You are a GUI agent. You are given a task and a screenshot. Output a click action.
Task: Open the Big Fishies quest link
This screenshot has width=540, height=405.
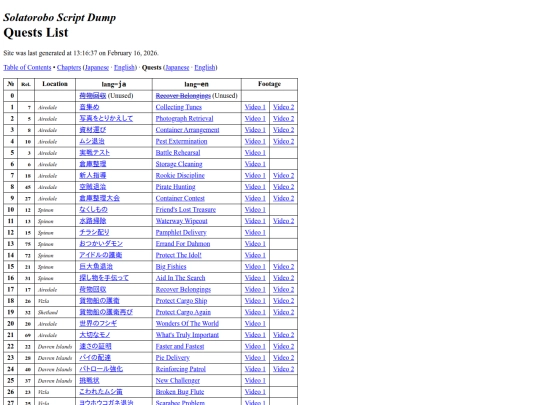pos(171,267)
